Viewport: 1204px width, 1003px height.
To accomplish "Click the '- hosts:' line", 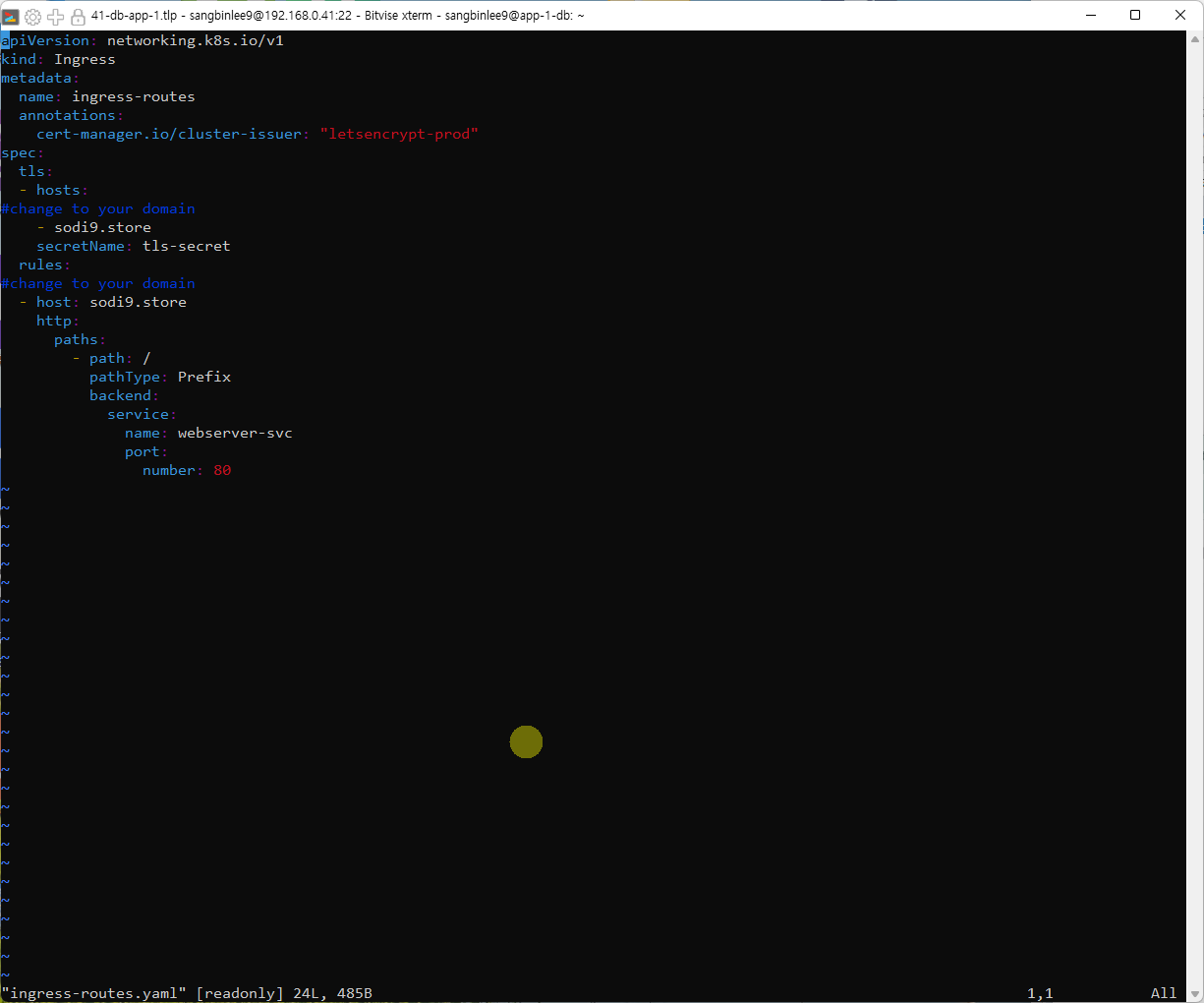I will [x=54, y=190].
